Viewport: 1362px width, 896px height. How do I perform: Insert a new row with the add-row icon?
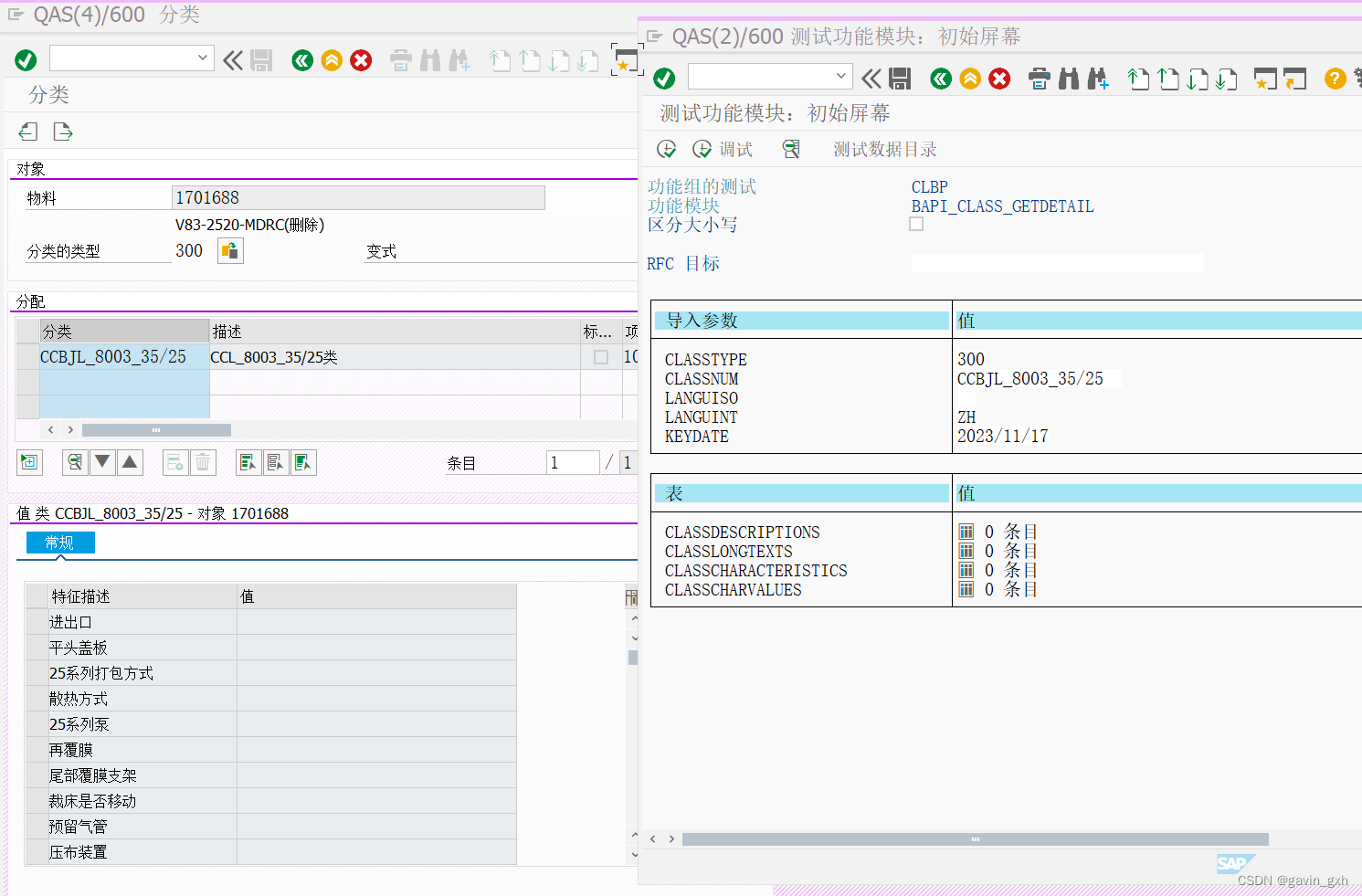click(174, 462)
